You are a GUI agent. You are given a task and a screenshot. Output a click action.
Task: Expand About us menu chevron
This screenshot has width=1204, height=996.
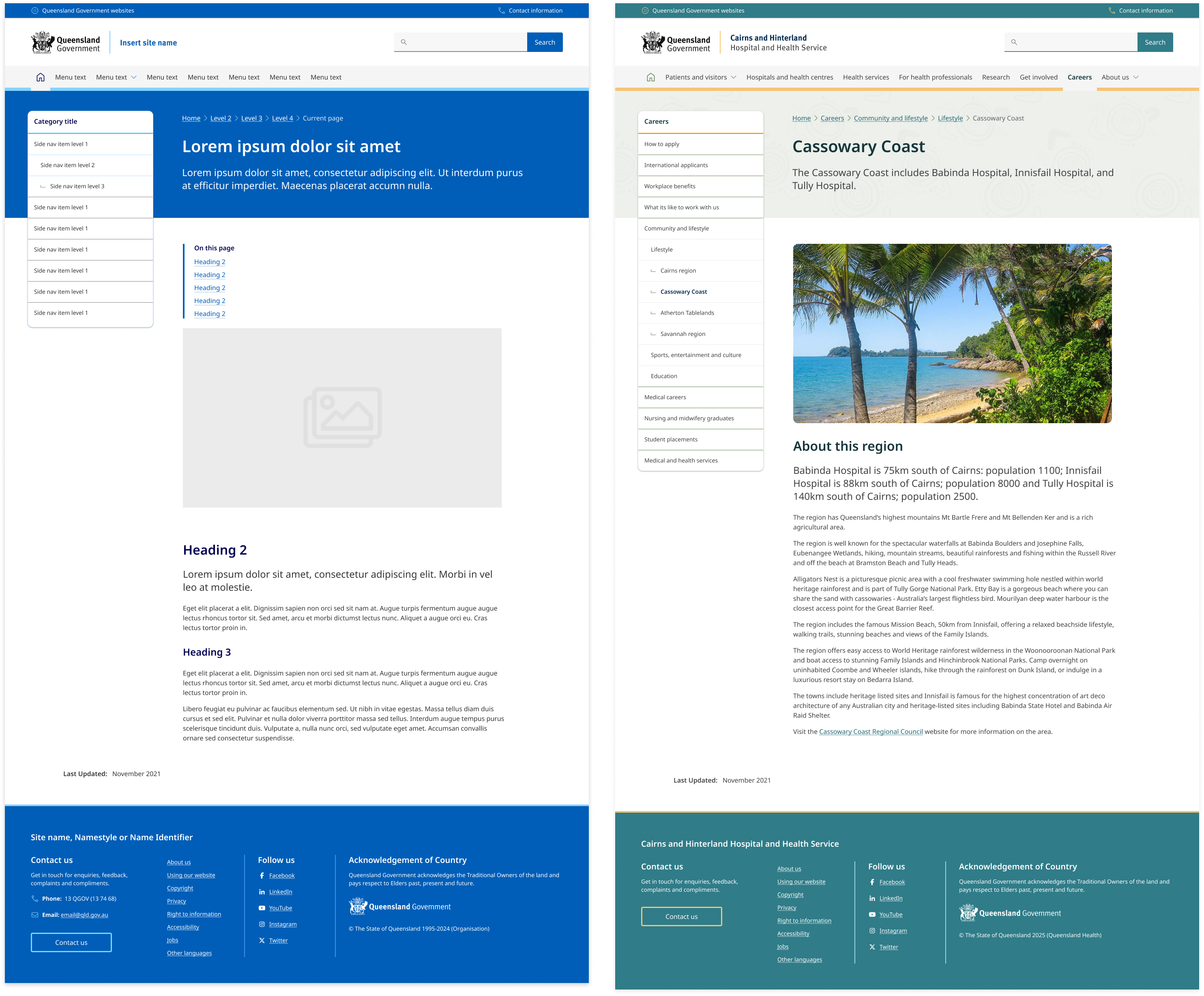[x=1136, y=77]
